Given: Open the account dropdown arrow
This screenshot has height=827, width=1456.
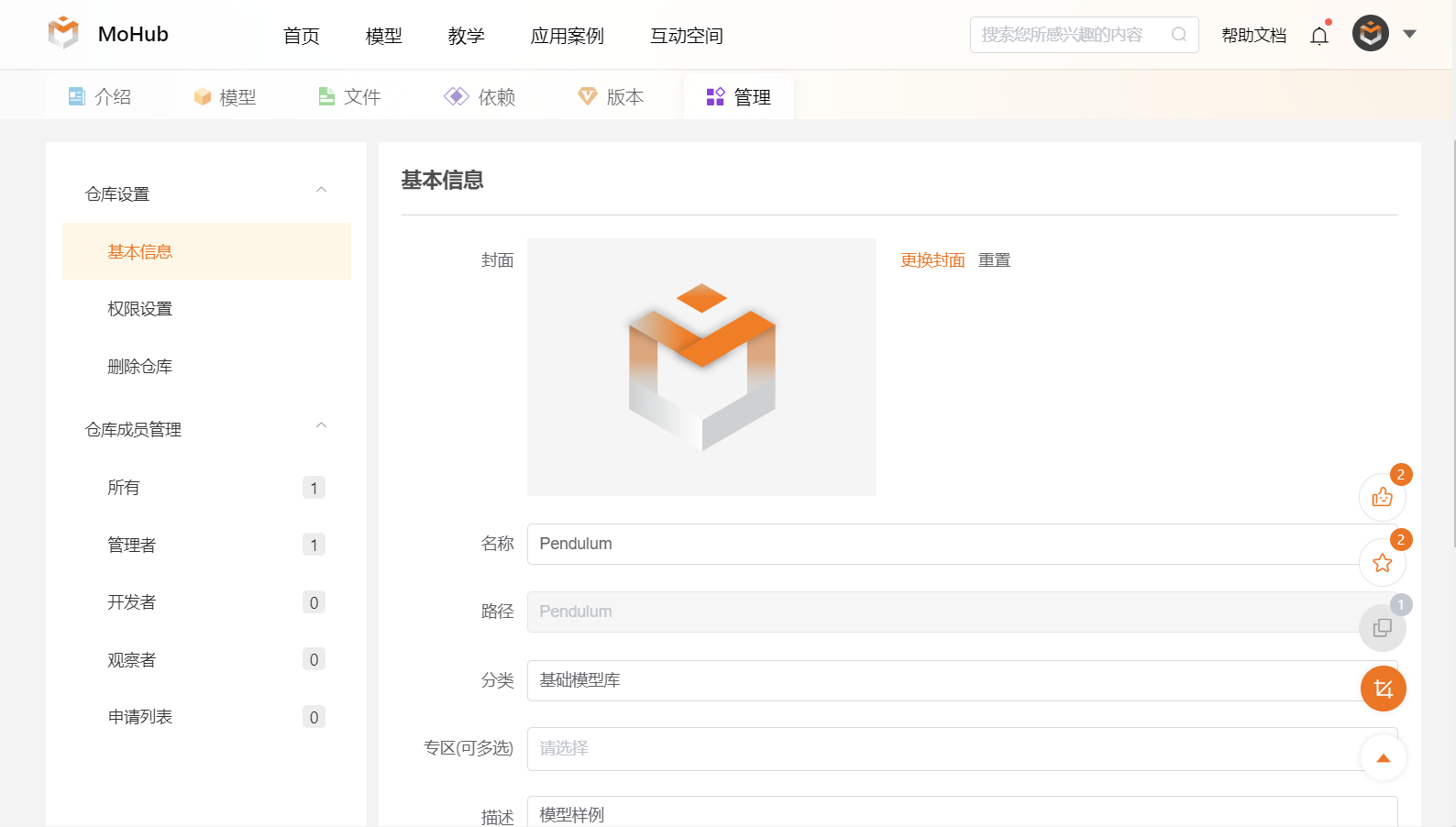Looking at the screenshot, I should [x=1410, y=35].
